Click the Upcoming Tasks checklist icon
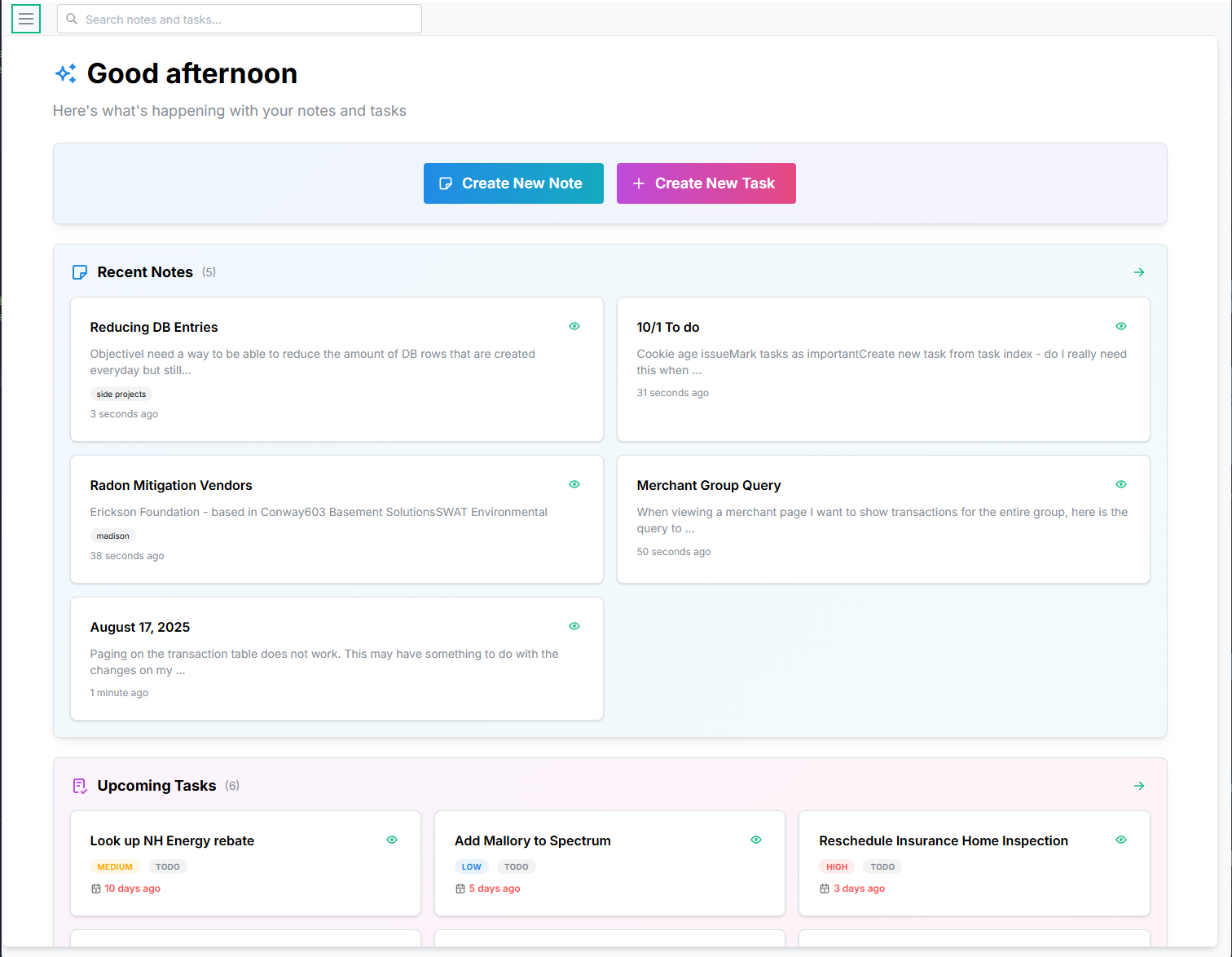The height and width of the screenshot is (957, 1232). pos(80,786)
